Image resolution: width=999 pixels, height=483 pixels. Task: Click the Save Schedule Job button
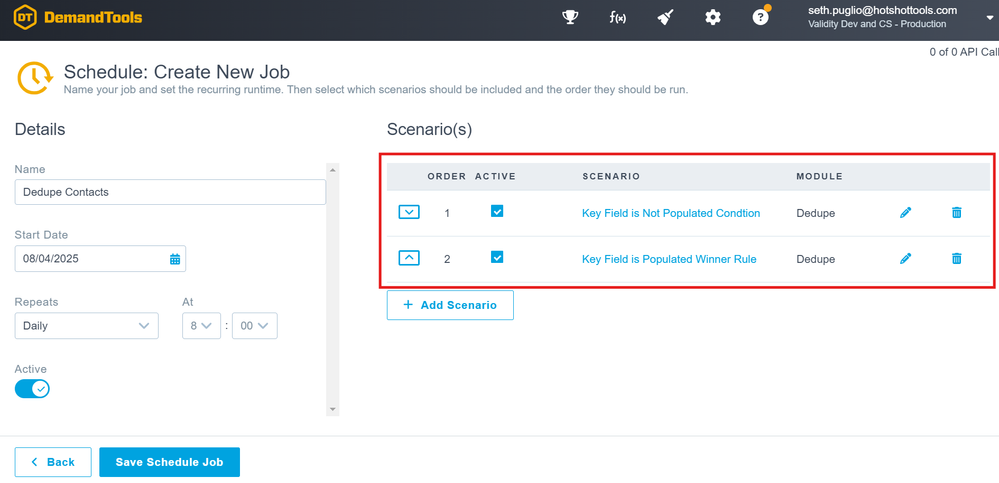point(169,462)
